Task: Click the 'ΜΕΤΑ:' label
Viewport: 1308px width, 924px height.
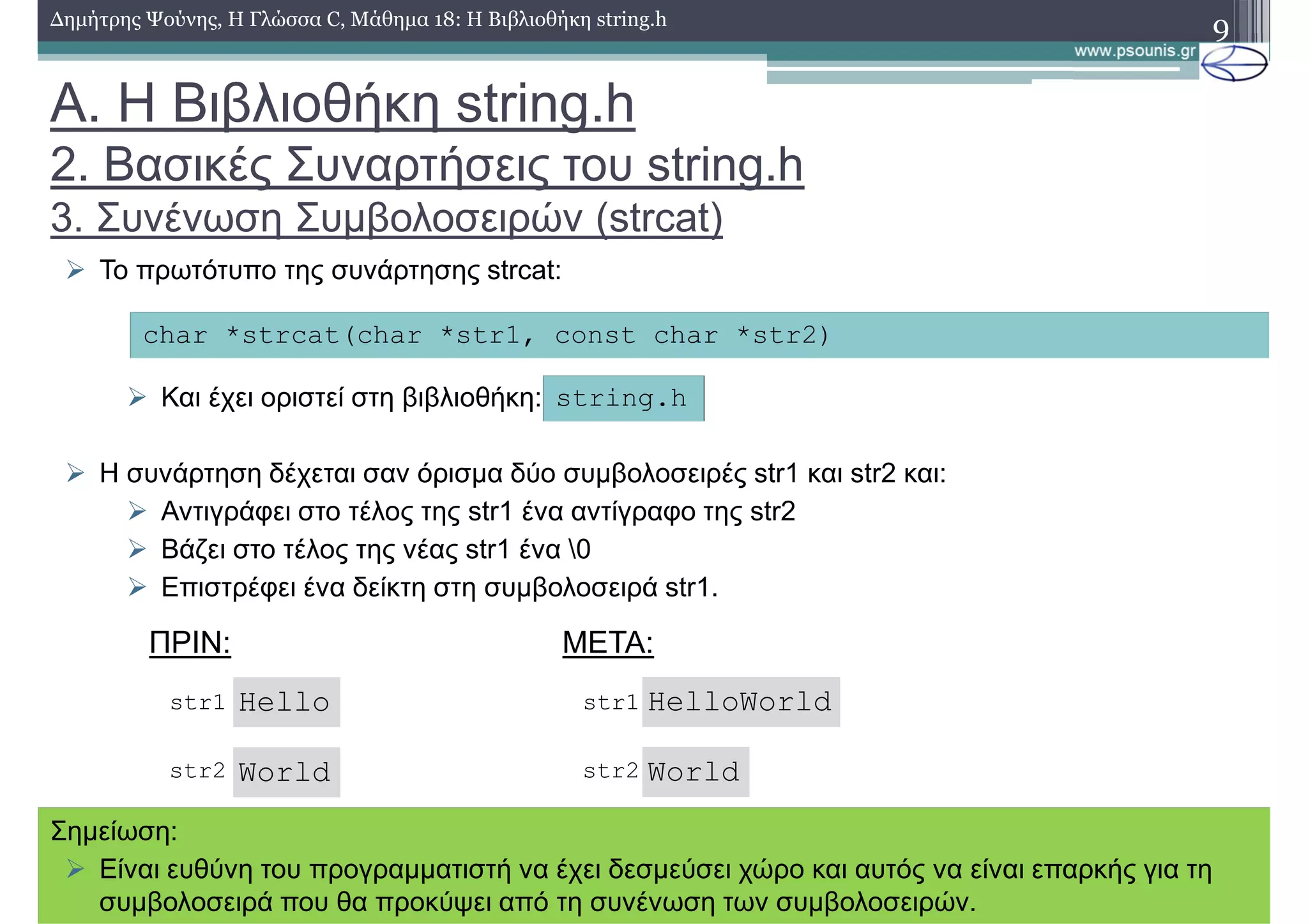Action: (608, 642)
